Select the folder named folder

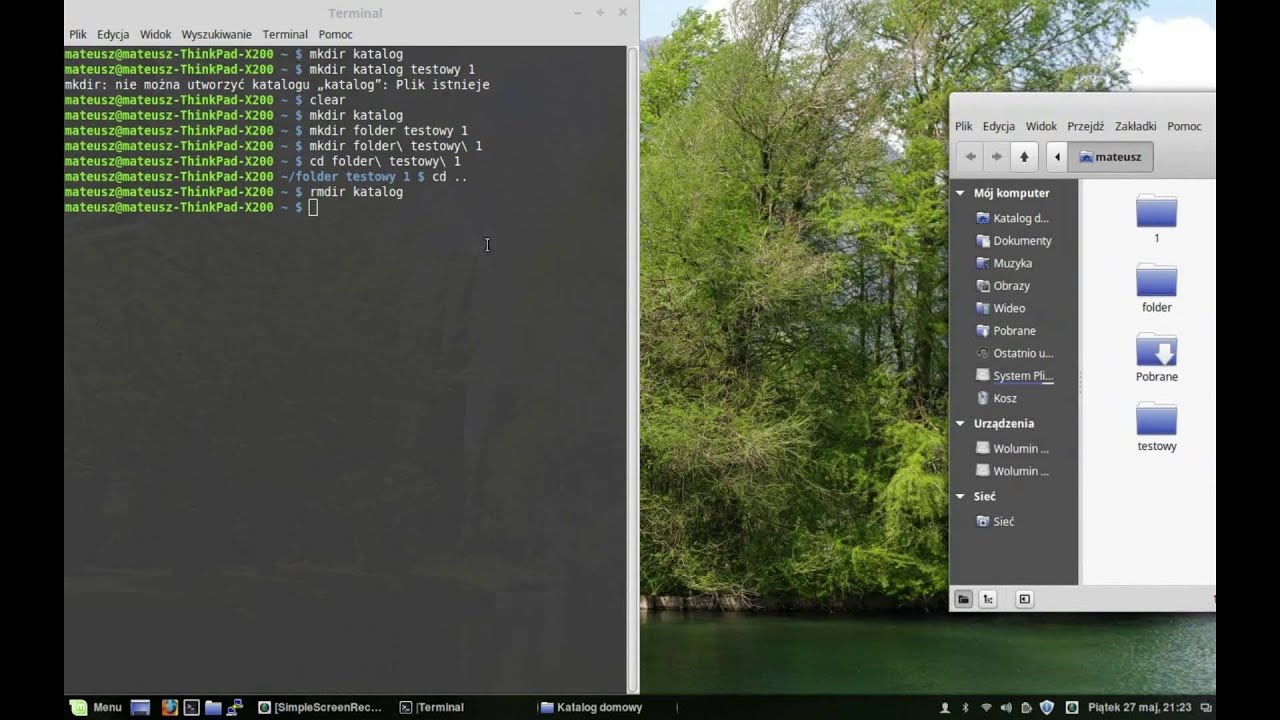(1157, 288)
